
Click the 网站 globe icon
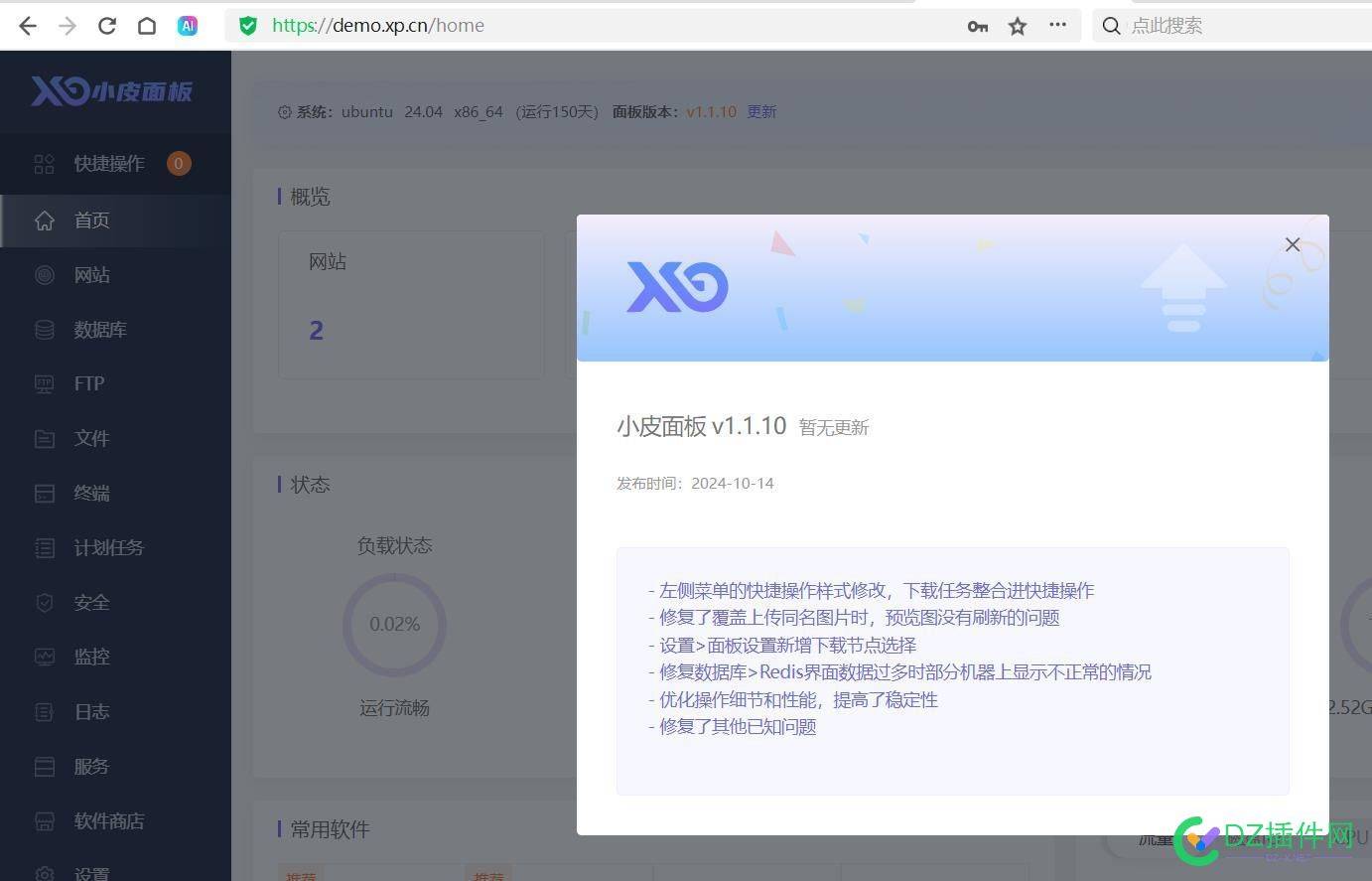tap(45, 275)
